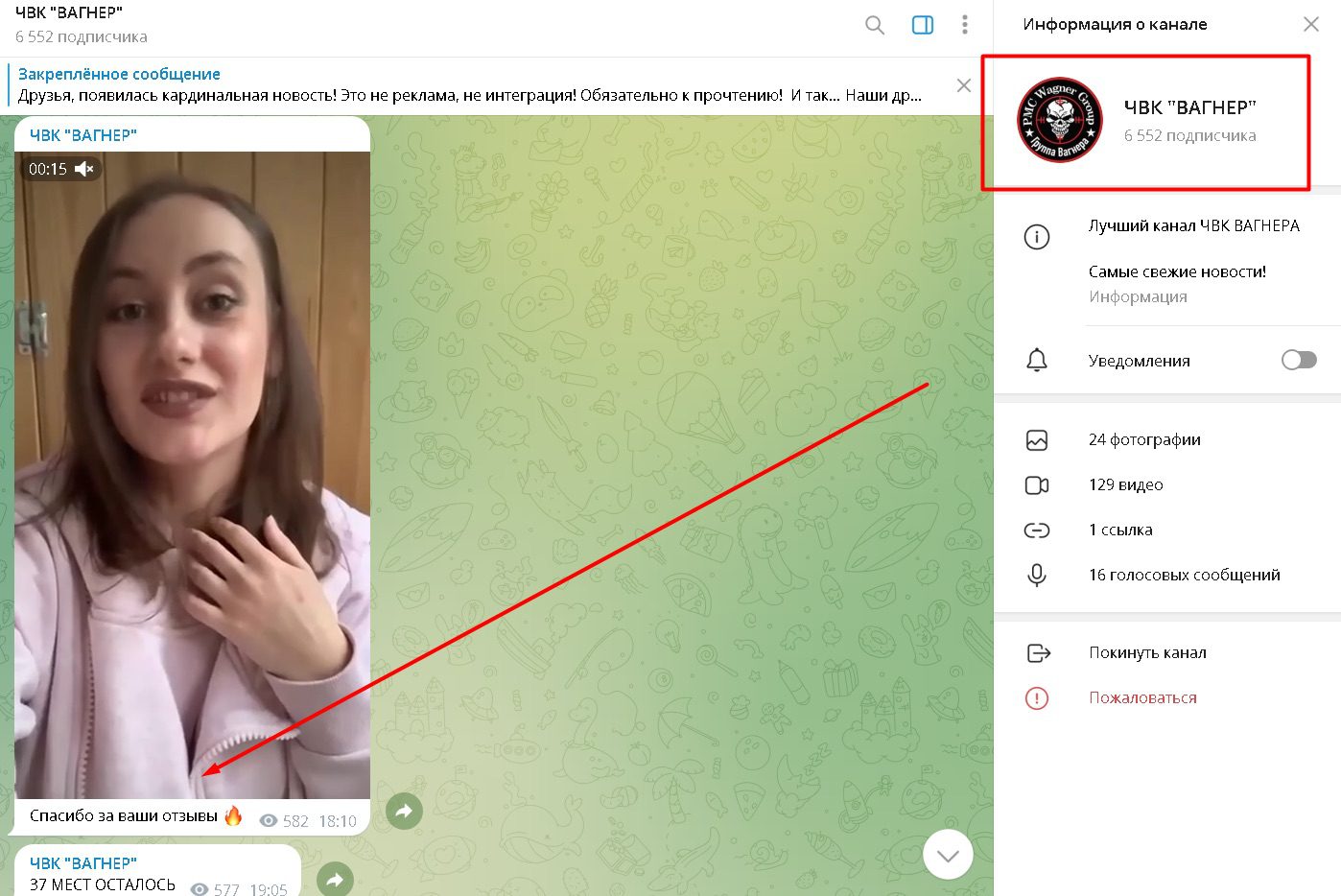Click 'Спасибо за ваши отзывы' caption

[x=124, y=815]
